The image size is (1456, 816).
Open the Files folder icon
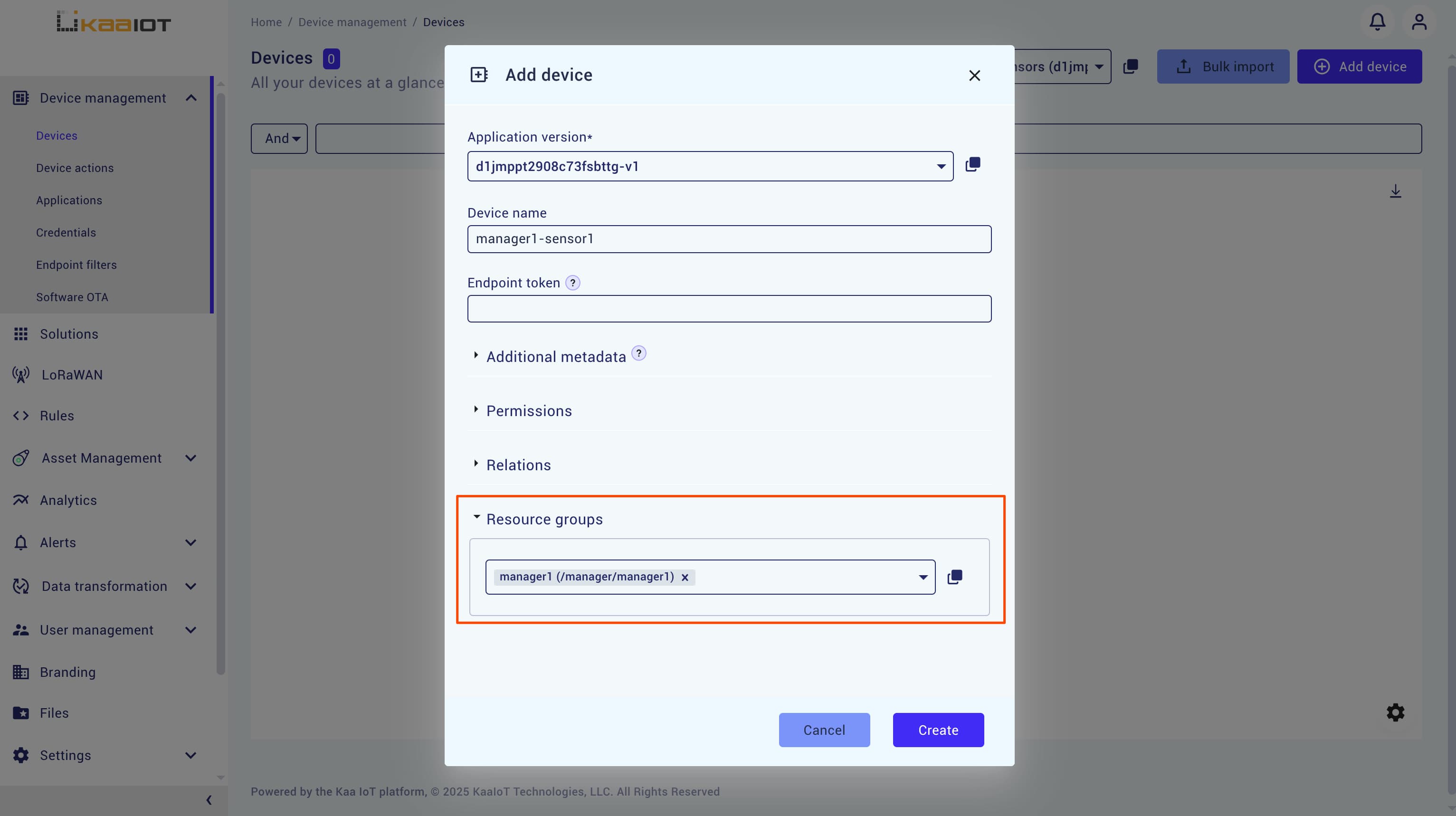[21, 712]
